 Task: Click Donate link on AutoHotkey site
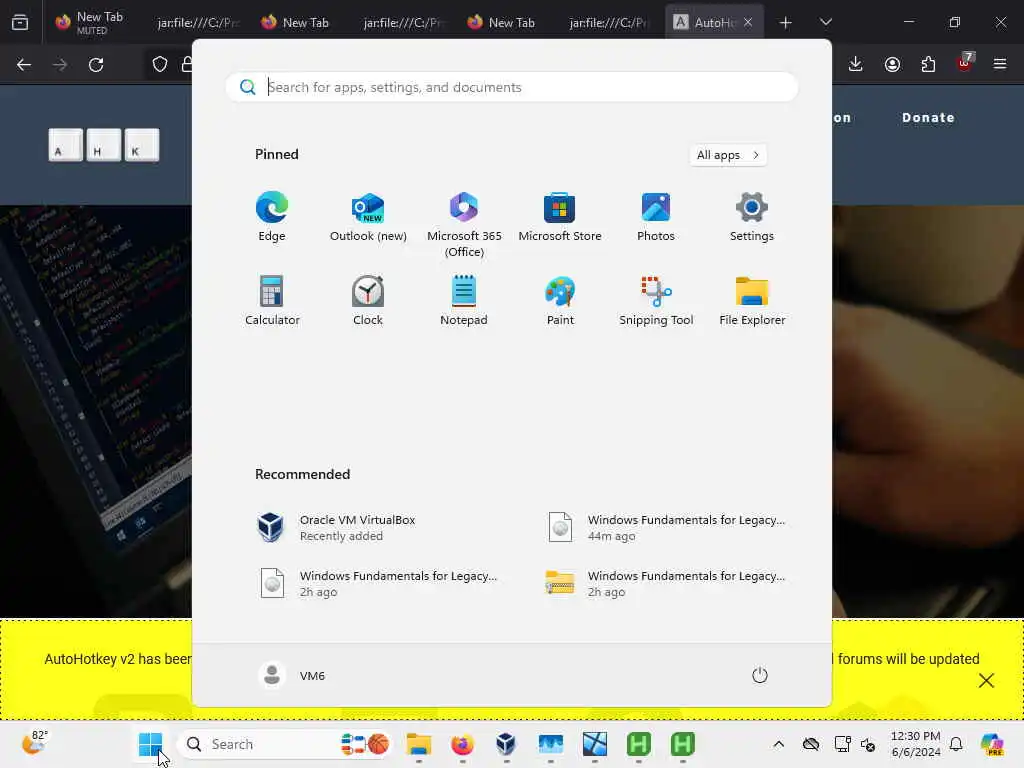click(928, 118)
